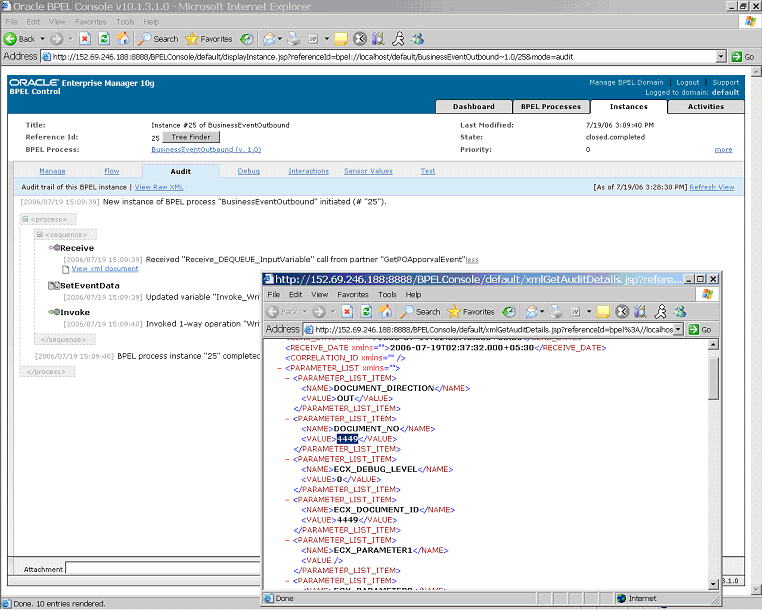Viewport: 762px width, 610px height.
Task: Open Back button history dropdown arrow
Action: click(43, 39)
